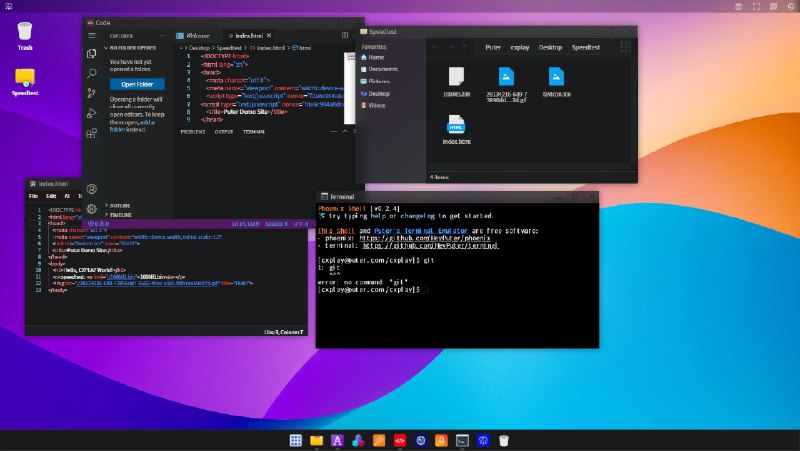The height and width of the screenshot is (451, 800).
Task: Open the Accounts icon in Code
Action: [92, 188]
